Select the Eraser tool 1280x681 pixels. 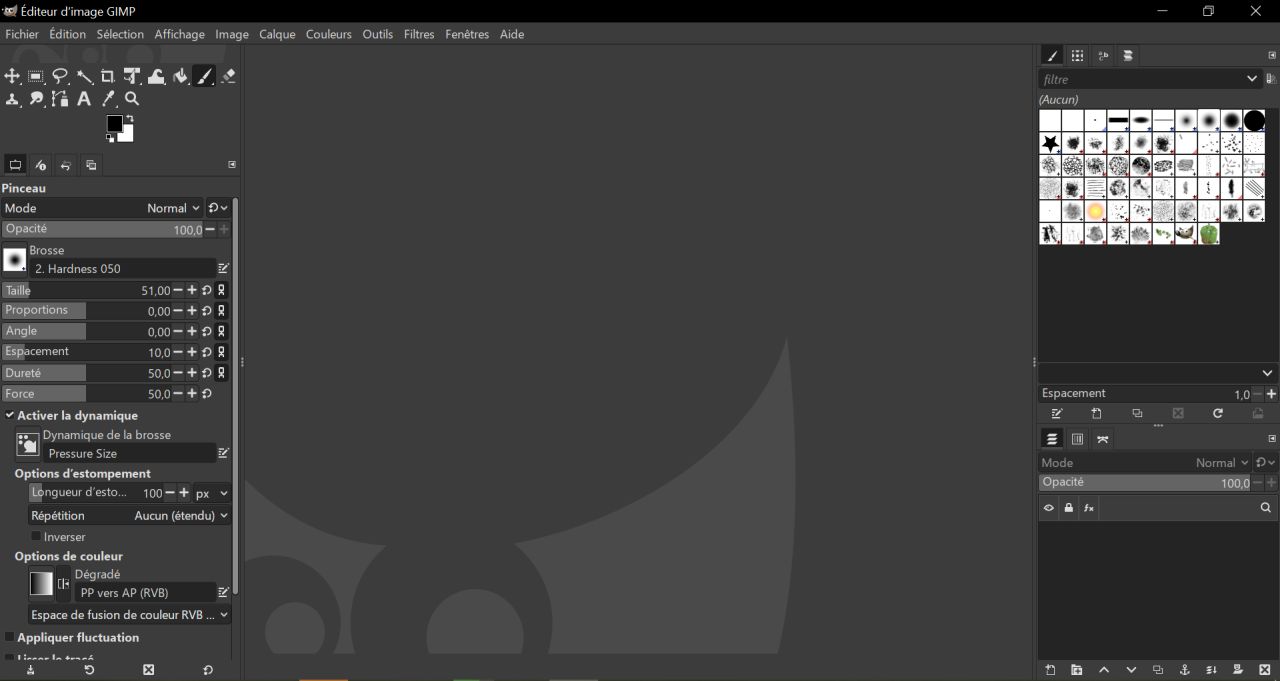tap(227, 76)
